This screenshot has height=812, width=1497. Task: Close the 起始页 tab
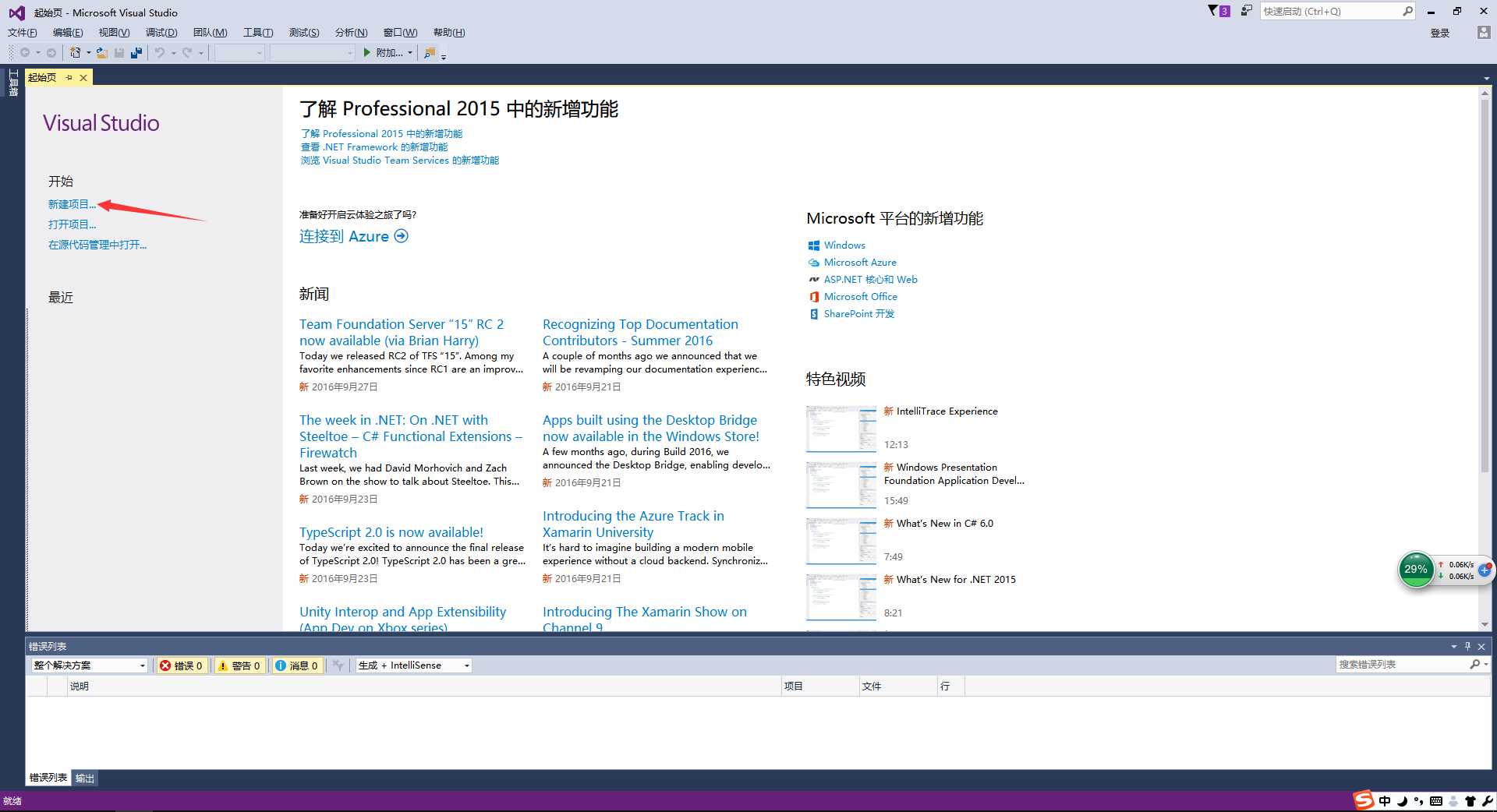pos(83,78)
